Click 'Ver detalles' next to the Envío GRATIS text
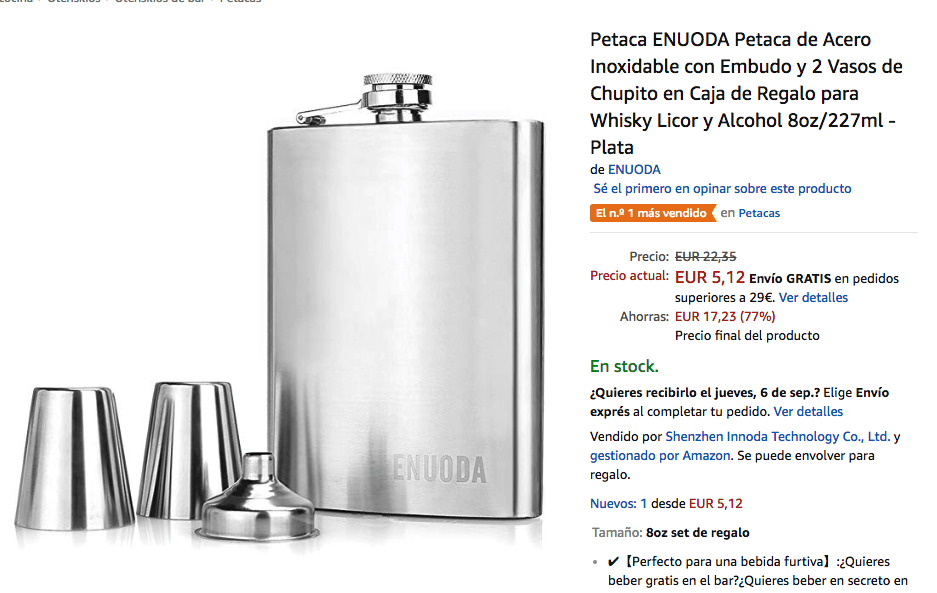 813,298
